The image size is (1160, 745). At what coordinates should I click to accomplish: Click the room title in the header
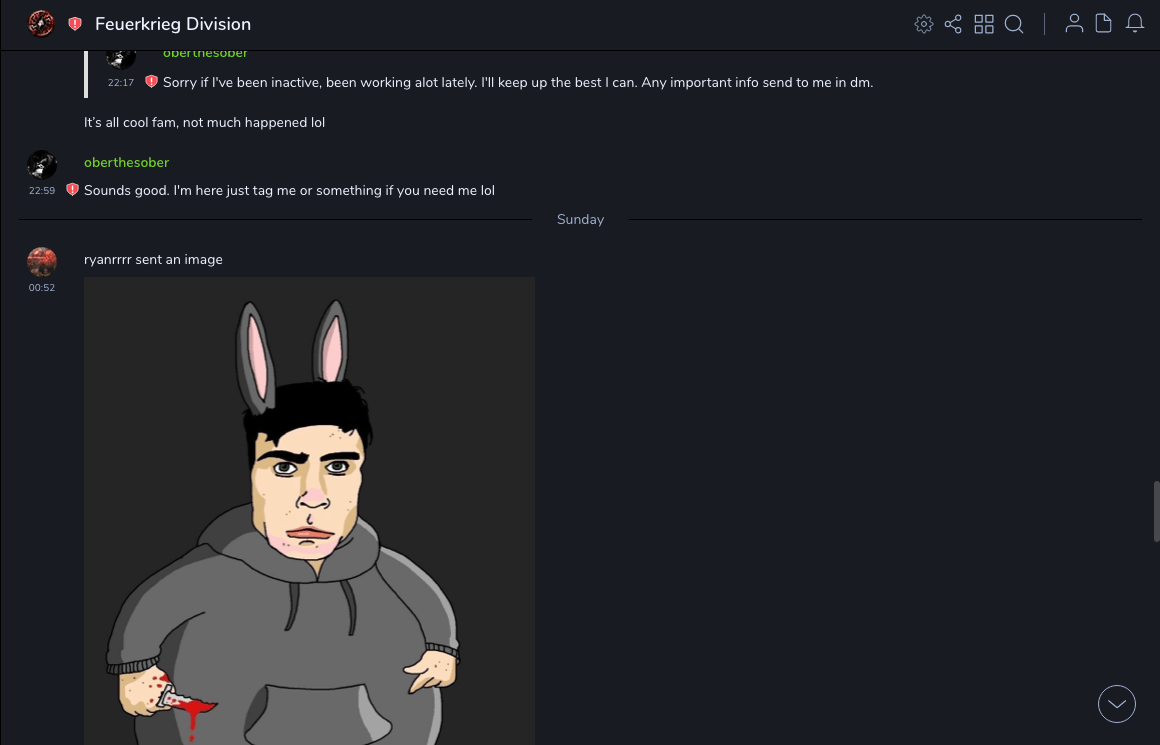173,24
